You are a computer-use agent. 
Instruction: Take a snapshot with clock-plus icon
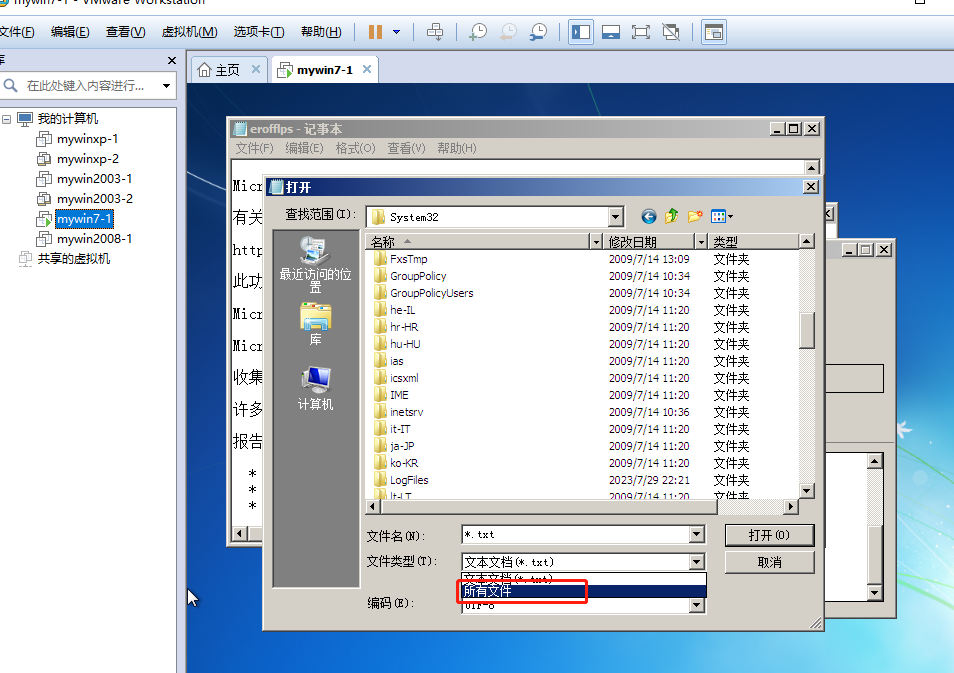[x=478, y=32]
